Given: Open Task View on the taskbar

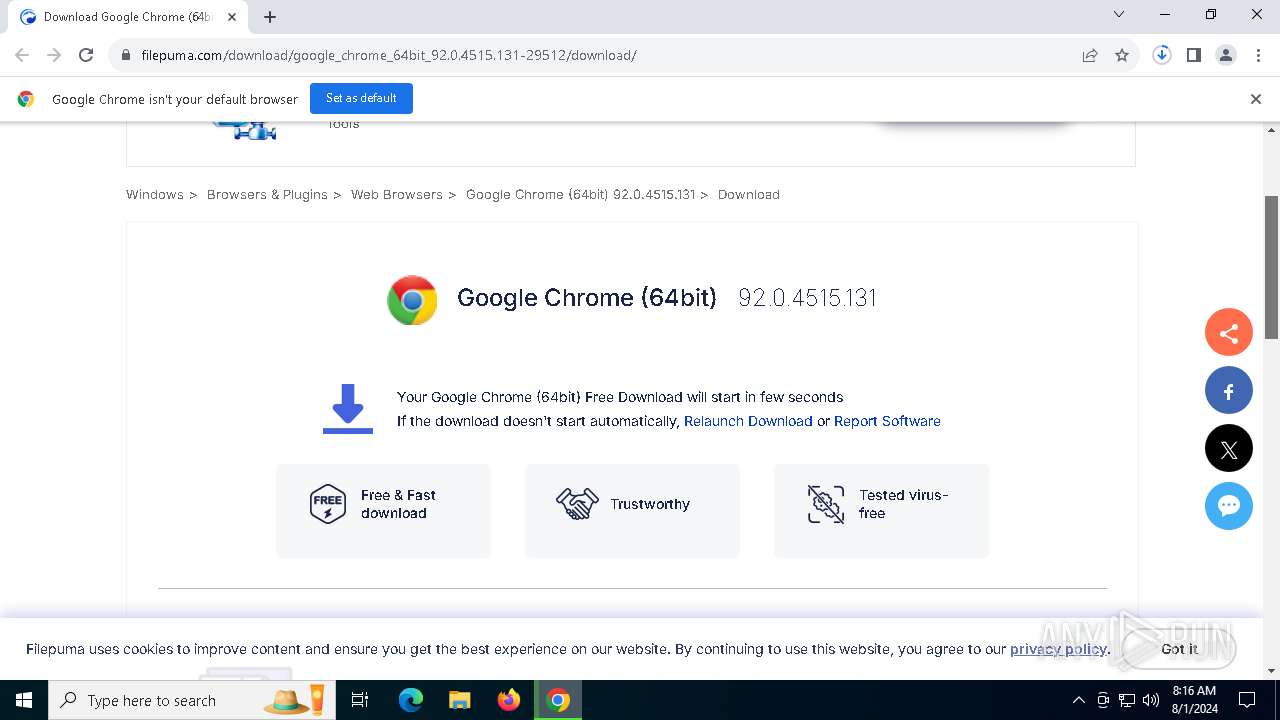Looking at the screenshot, I should tap(360, 700).
